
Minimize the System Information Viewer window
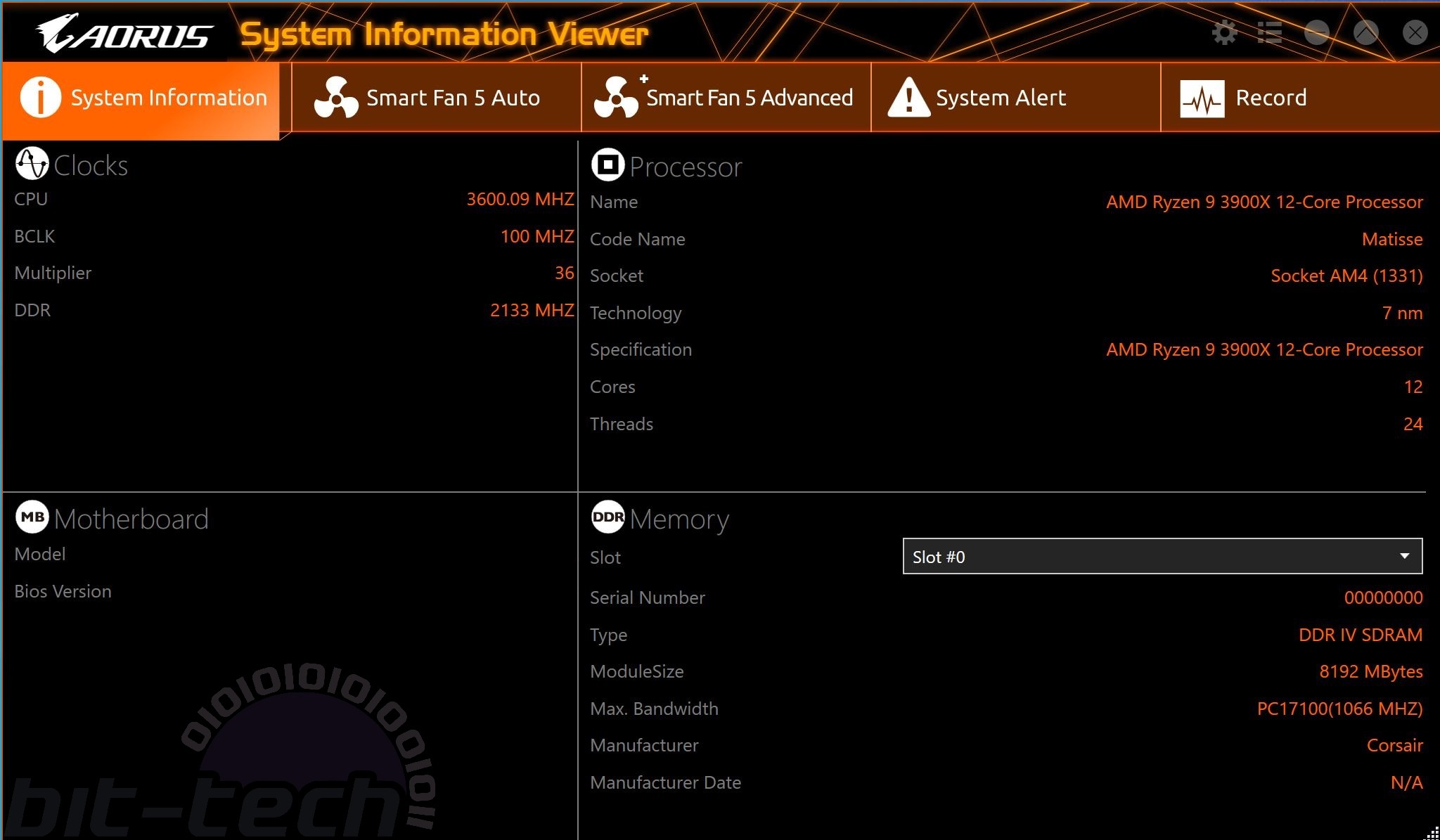tap(1317, 32)
